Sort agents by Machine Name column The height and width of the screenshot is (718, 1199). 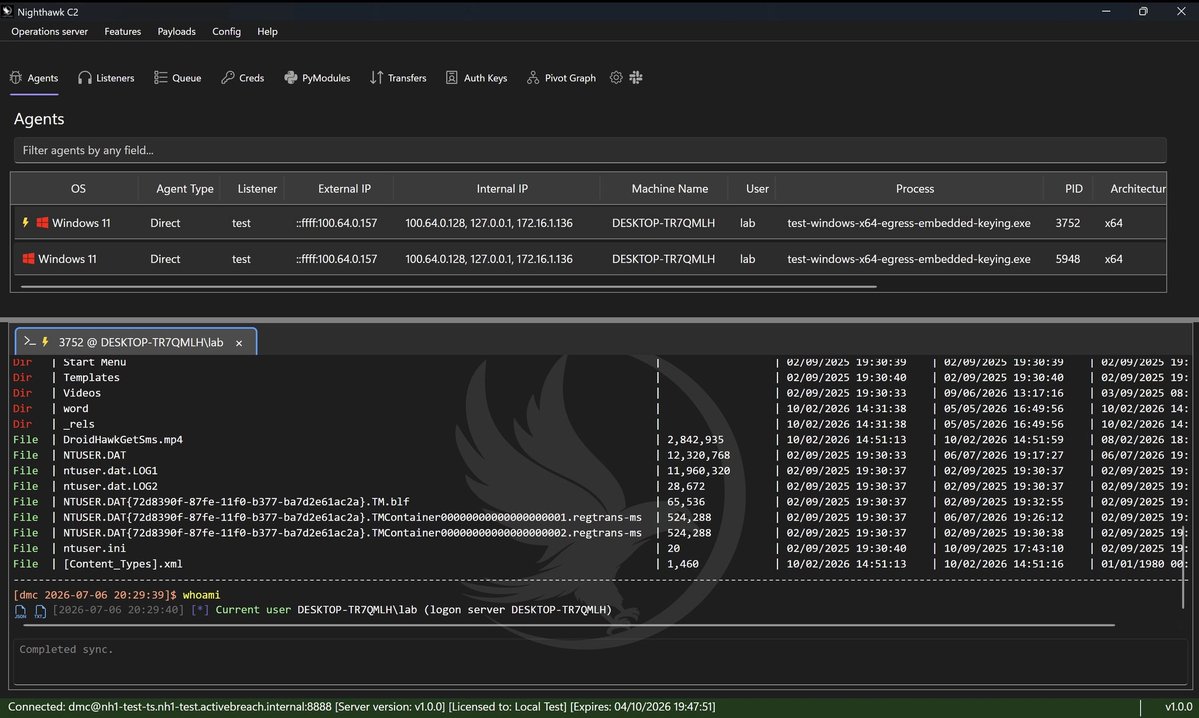669,188
